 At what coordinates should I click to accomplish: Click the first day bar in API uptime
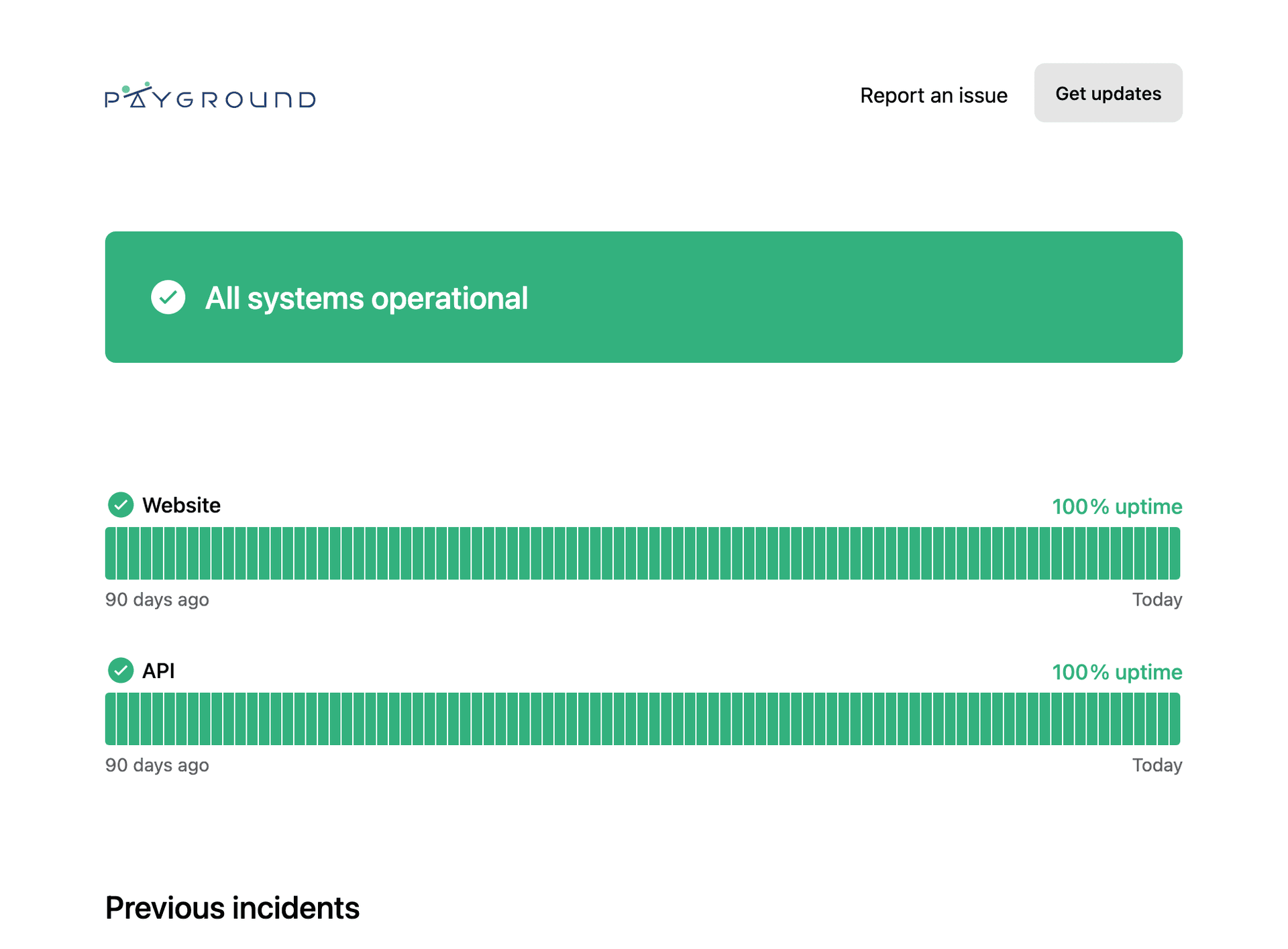[110, 719]
